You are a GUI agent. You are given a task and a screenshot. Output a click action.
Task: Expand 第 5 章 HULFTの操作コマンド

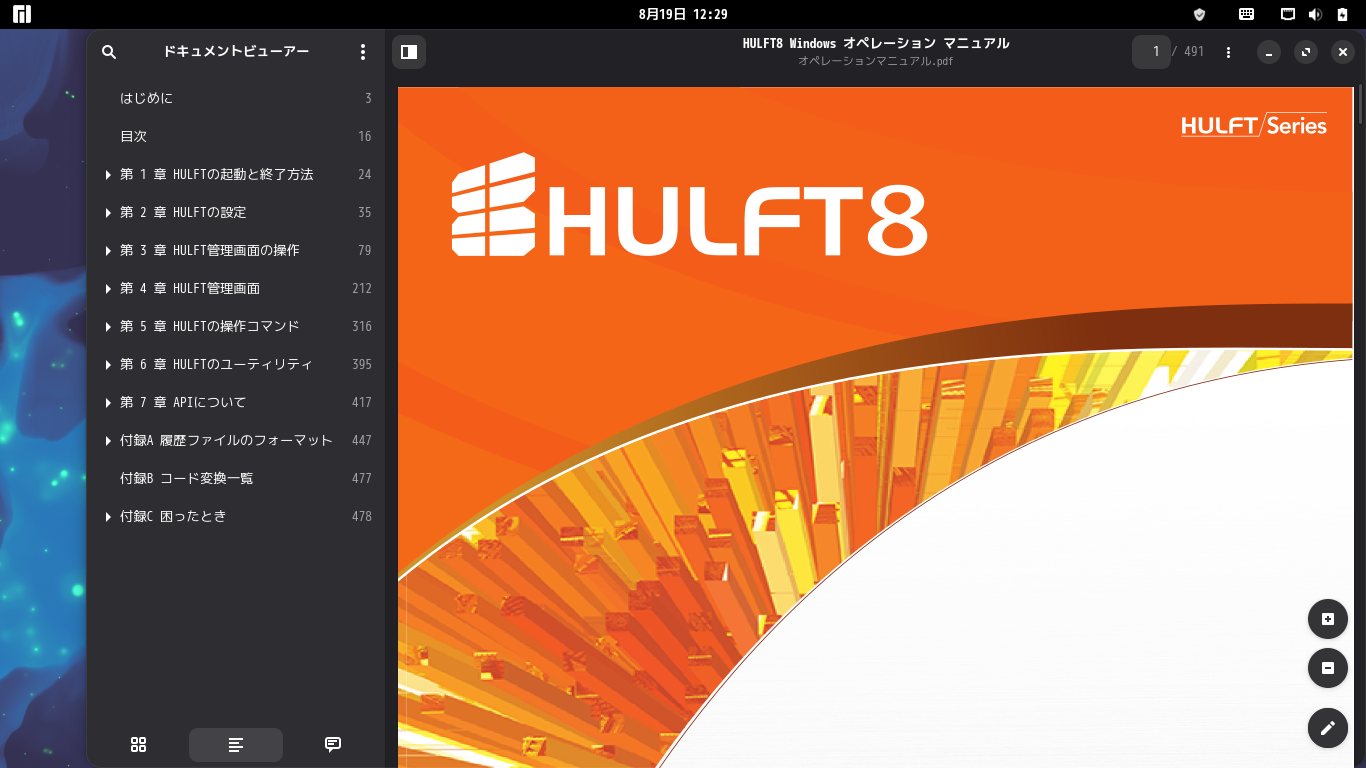tap(108, 327)
